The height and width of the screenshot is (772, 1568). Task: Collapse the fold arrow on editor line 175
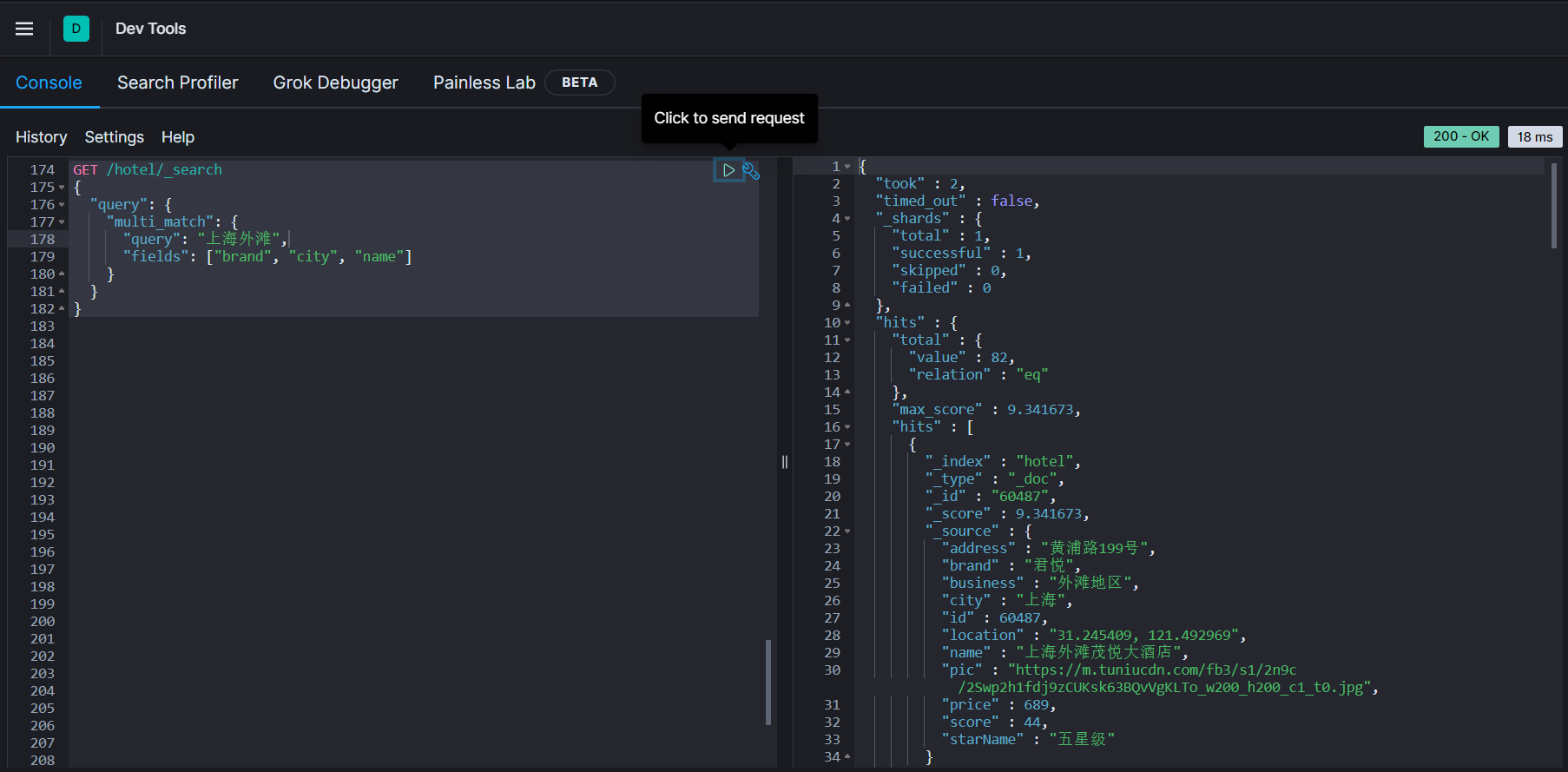(62, 188)
